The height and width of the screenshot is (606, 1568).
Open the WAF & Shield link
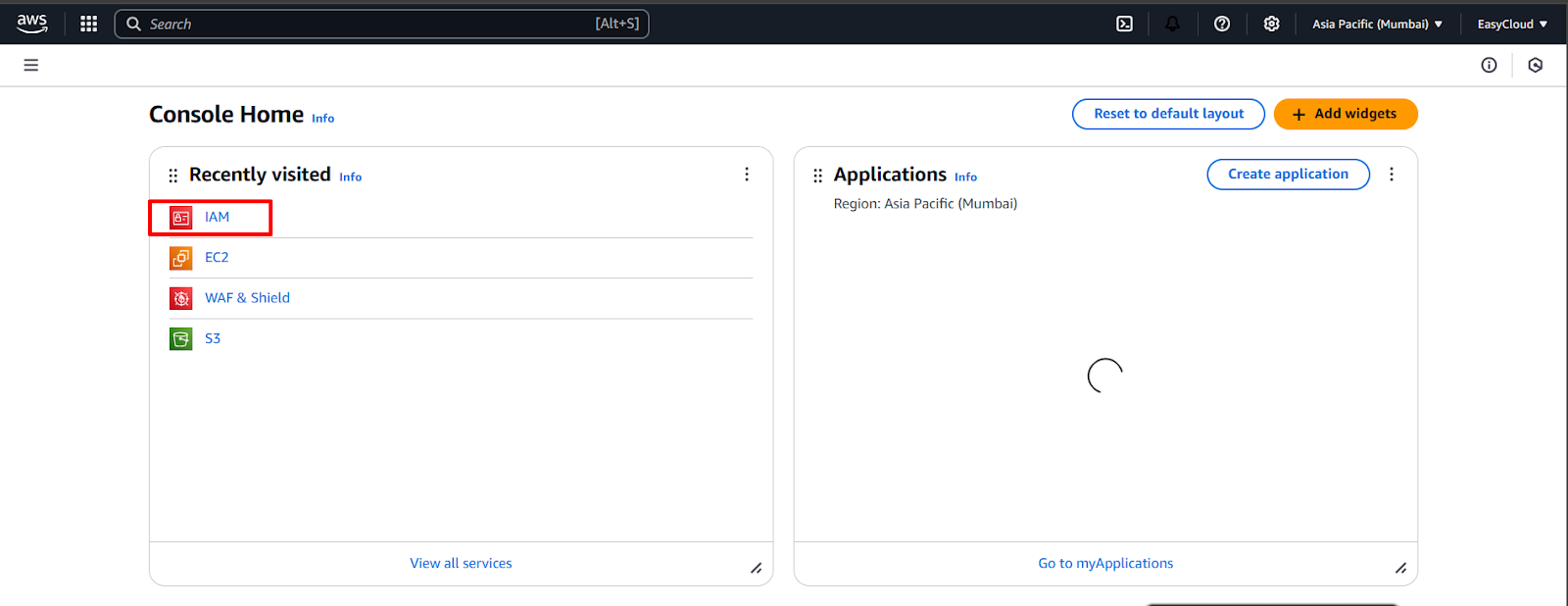click(247, 297)
